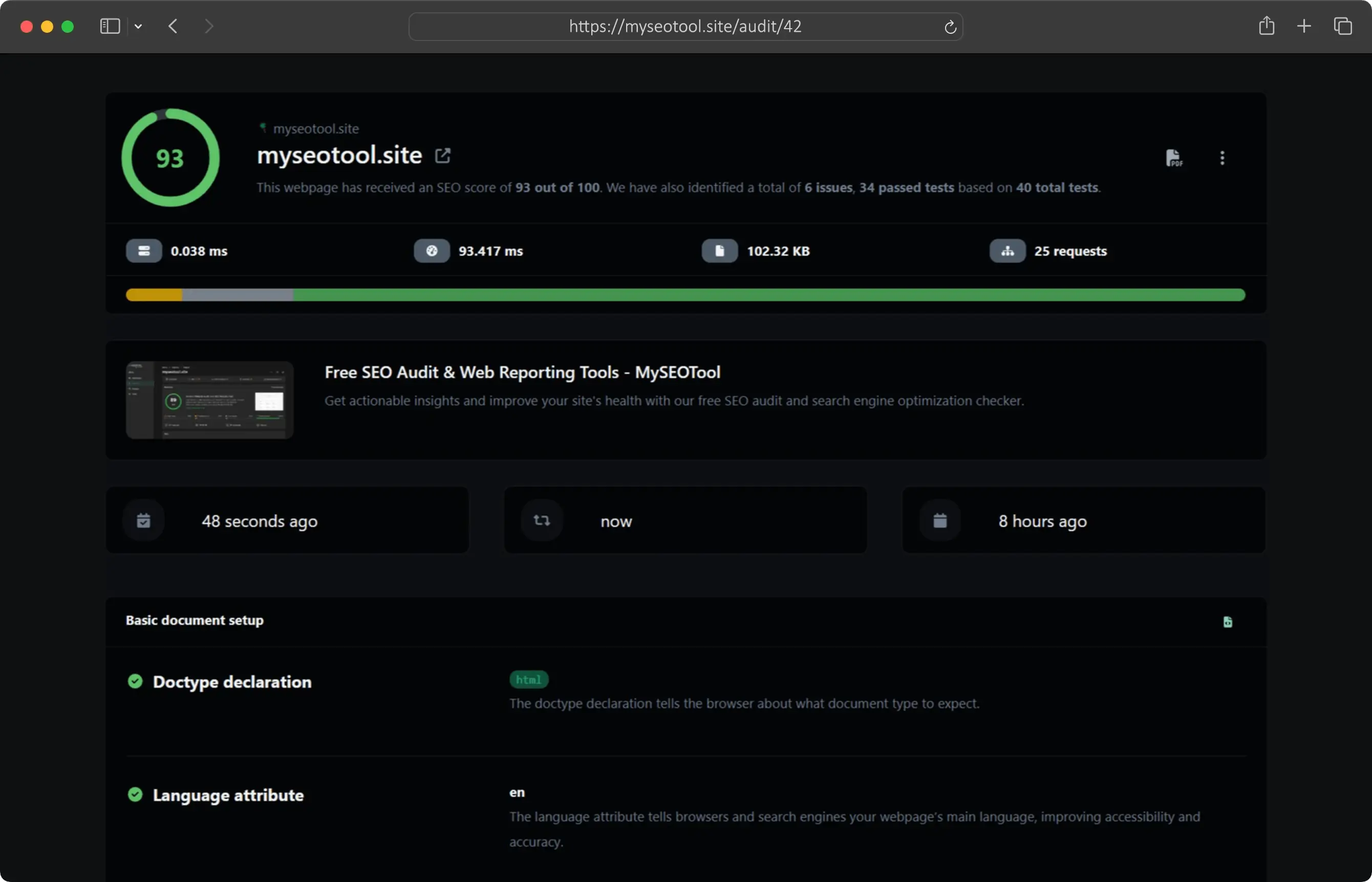Click the 0.038 ms response time value

199,251
